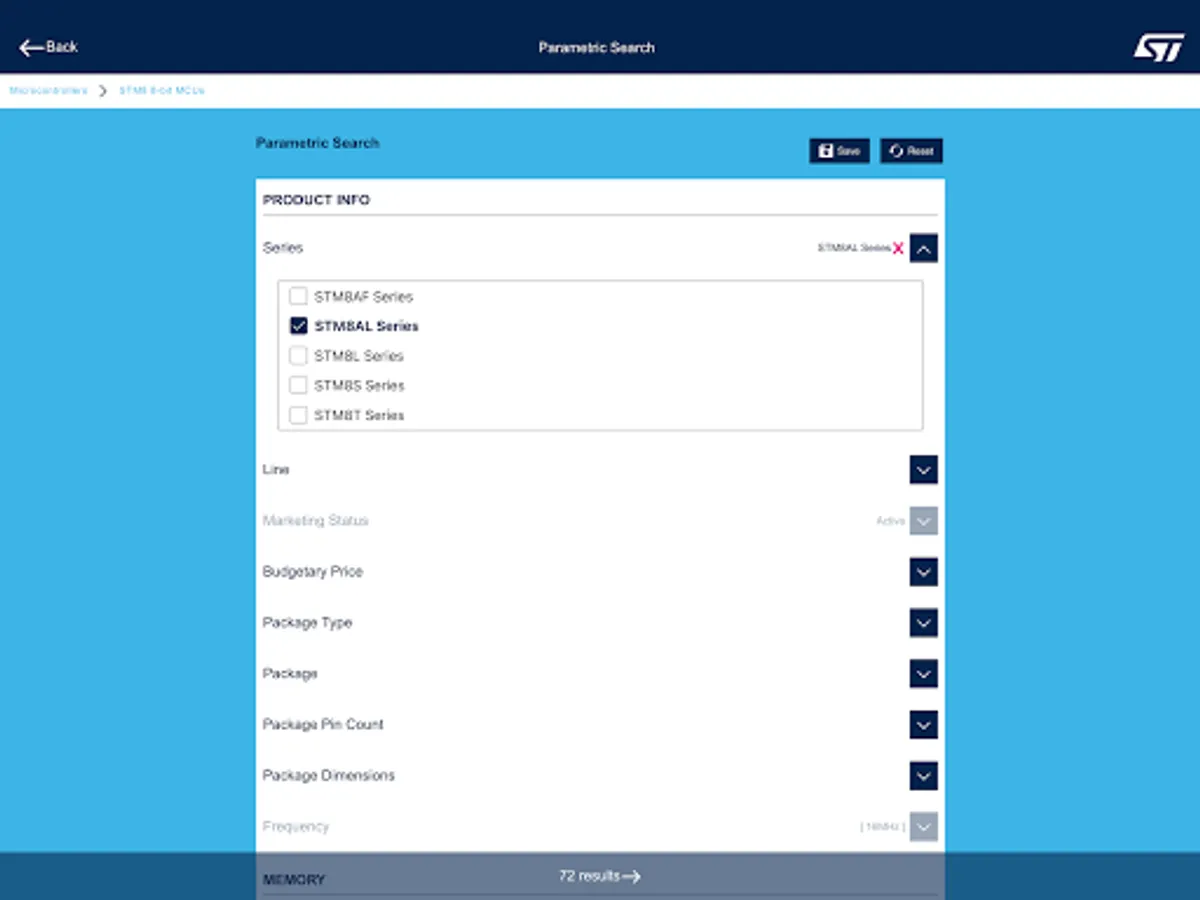Viewport: 1200px width, 900px height.
Task: Check the STM8AF Series checkbox
Action: pos(298,296)
